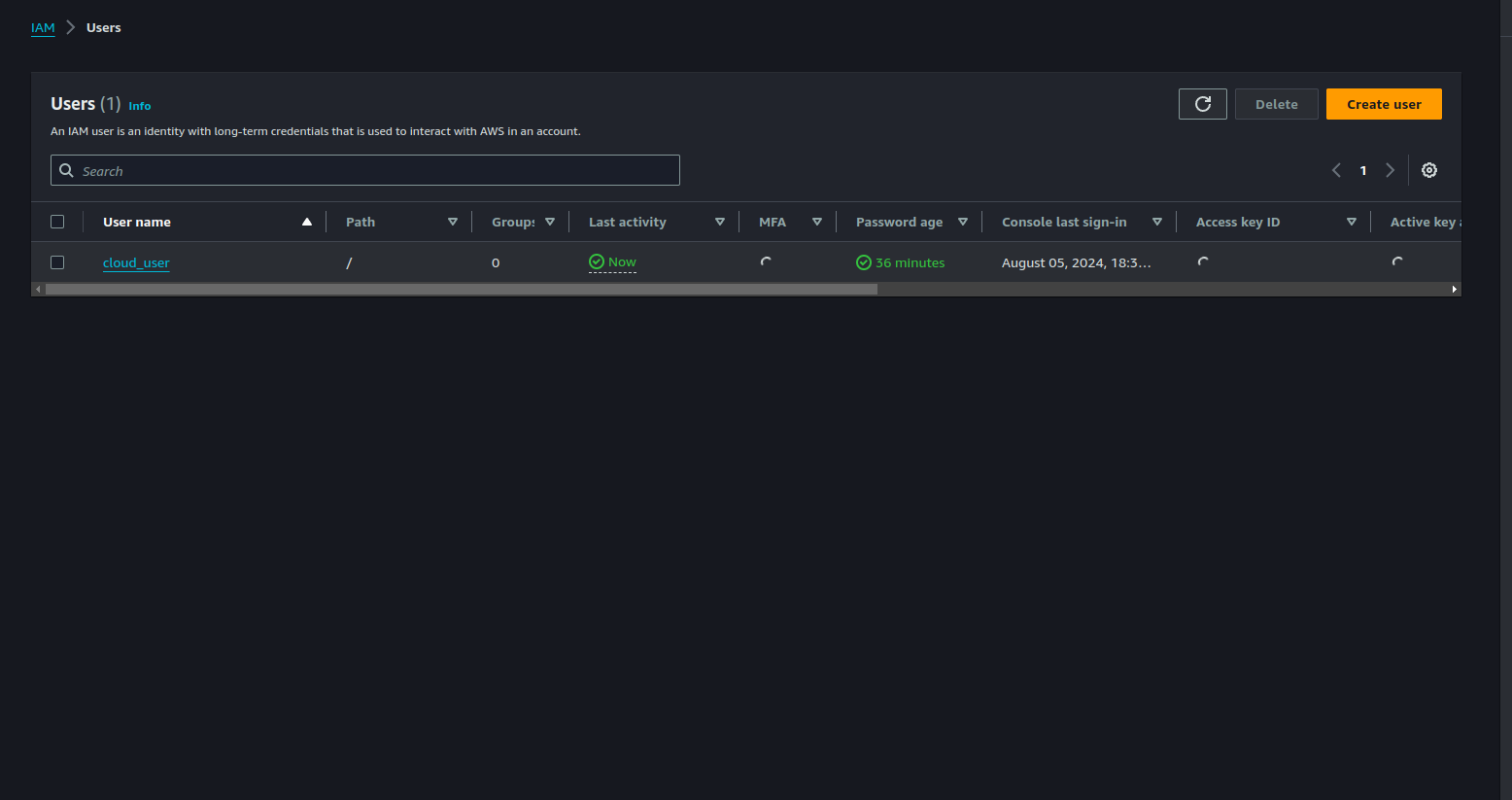Open table preferences gear icon

coord(1428,170)
